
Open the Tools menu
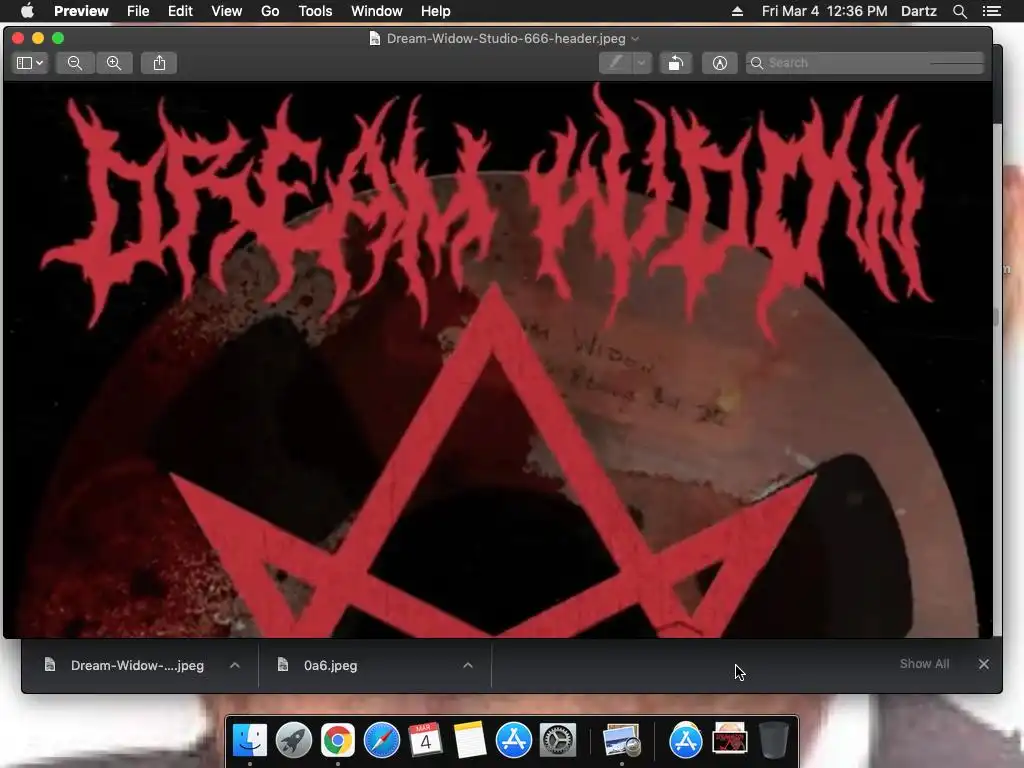click(x=315, y=11)
